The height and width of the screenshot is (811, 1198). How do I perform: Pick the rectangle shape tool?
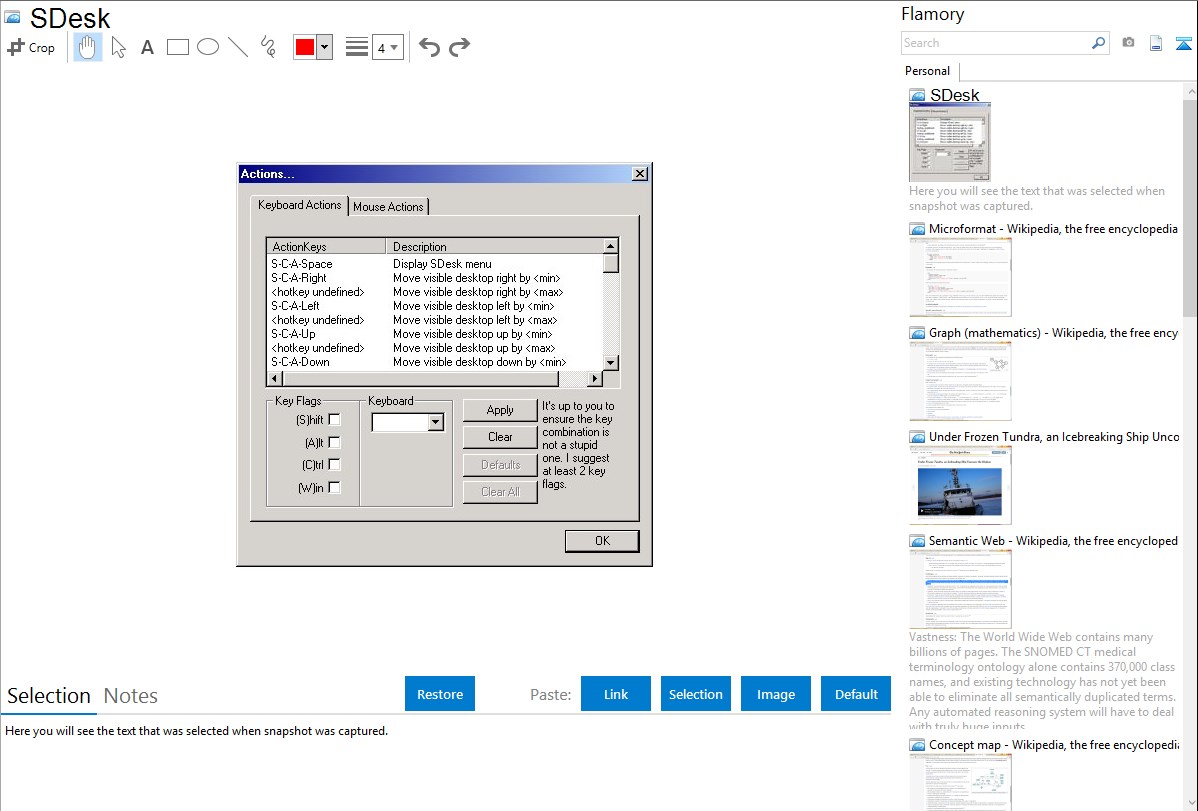[x=178, y=47]
